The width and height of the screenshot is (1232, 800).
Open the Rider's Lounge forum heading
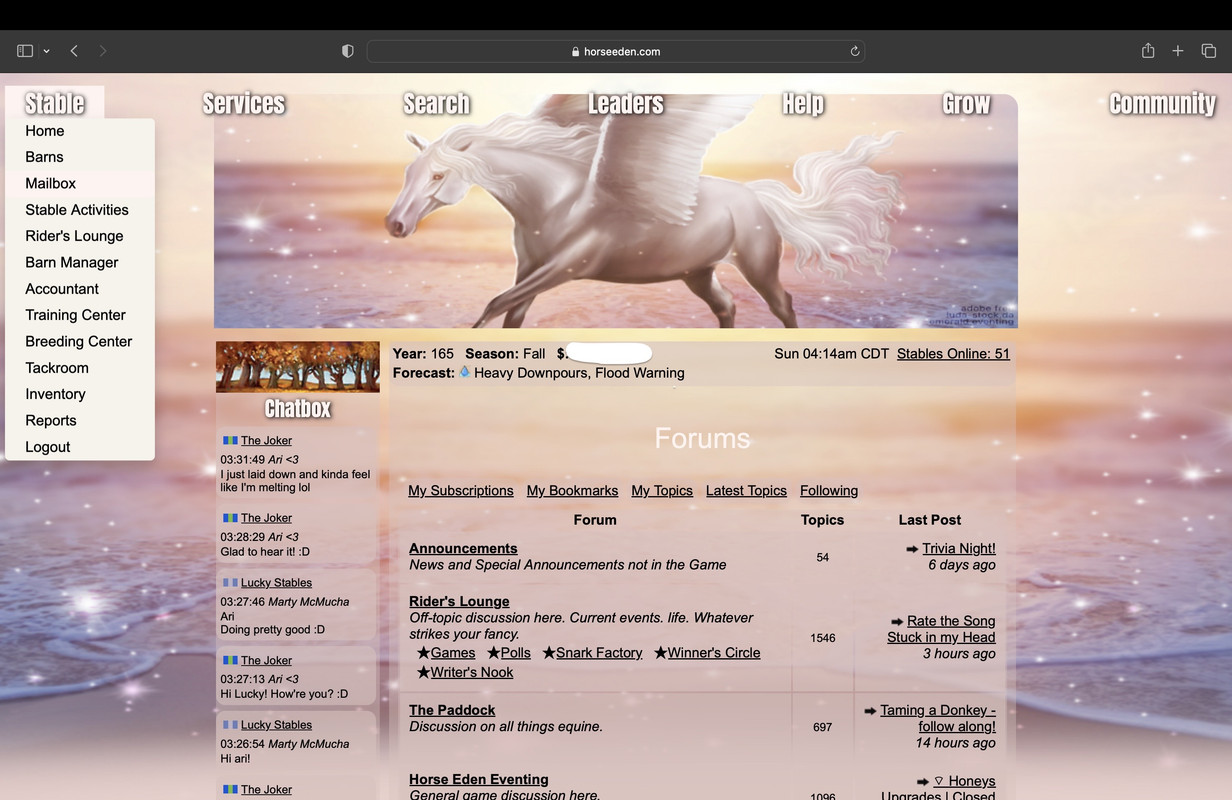(459, 601)
